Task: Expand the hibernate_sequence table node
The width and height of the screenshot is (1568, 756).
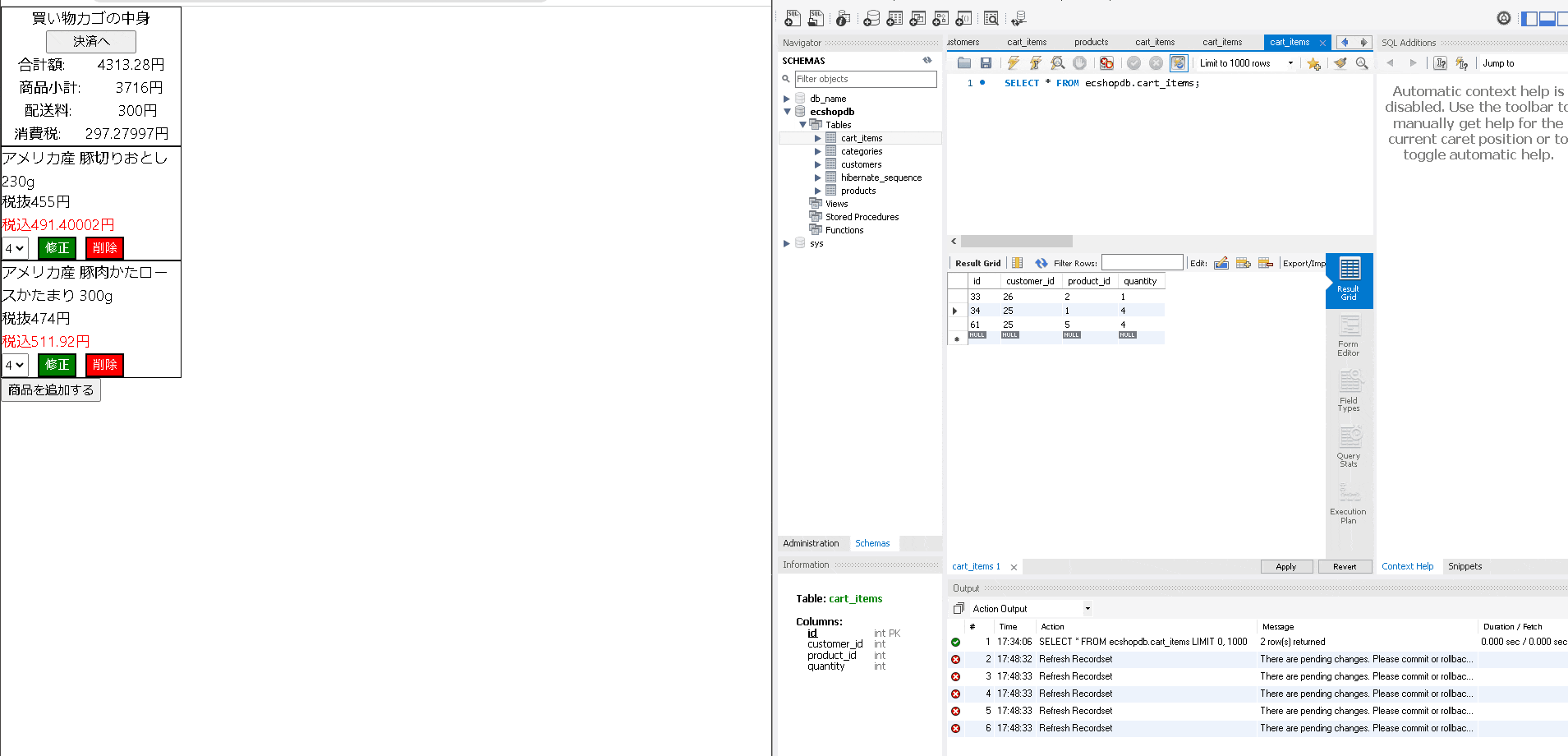Action: click(817, 177)
